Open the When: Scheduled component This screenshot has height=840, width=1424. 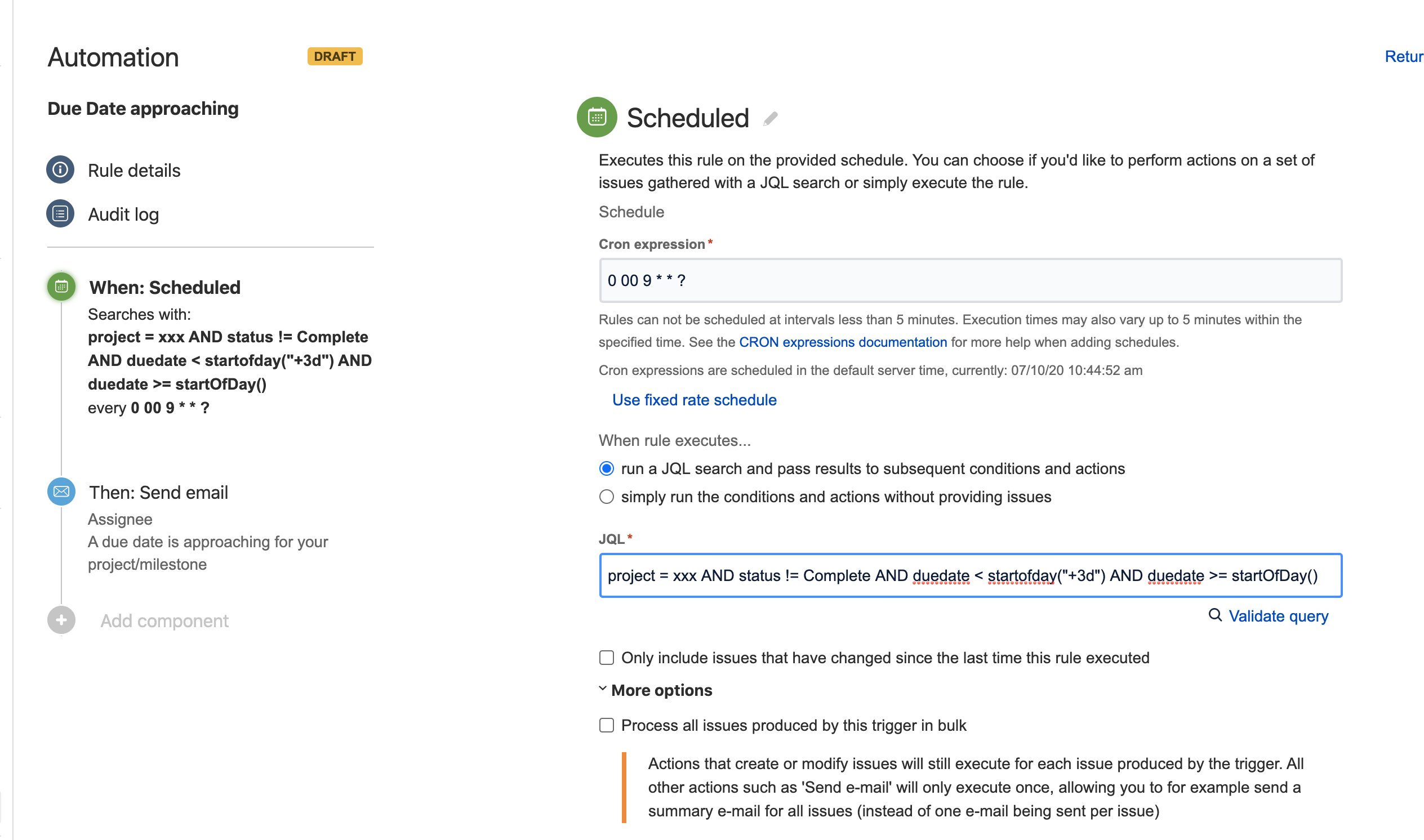pyautogui.click(x=165, y=288)
